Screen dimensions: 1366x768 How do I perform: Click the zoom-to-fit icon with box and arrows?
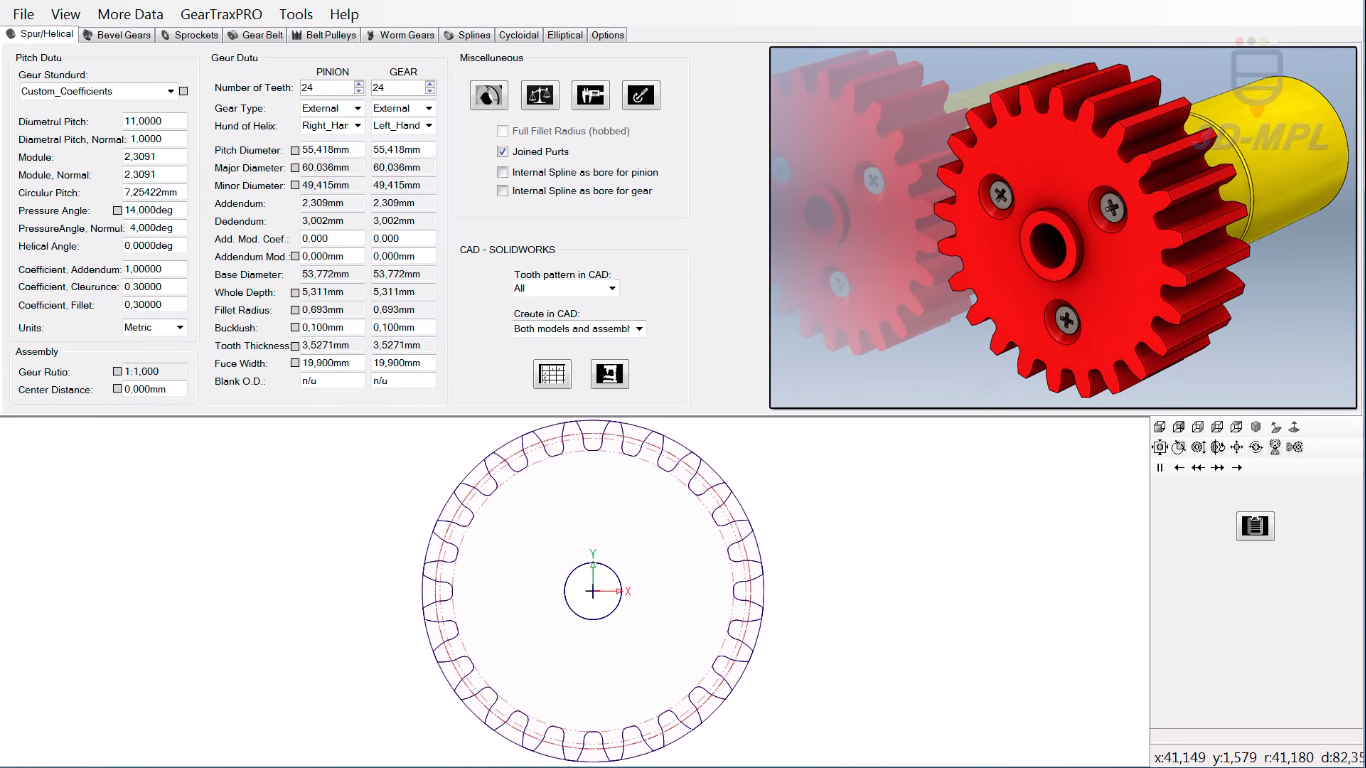point(1159,447)
